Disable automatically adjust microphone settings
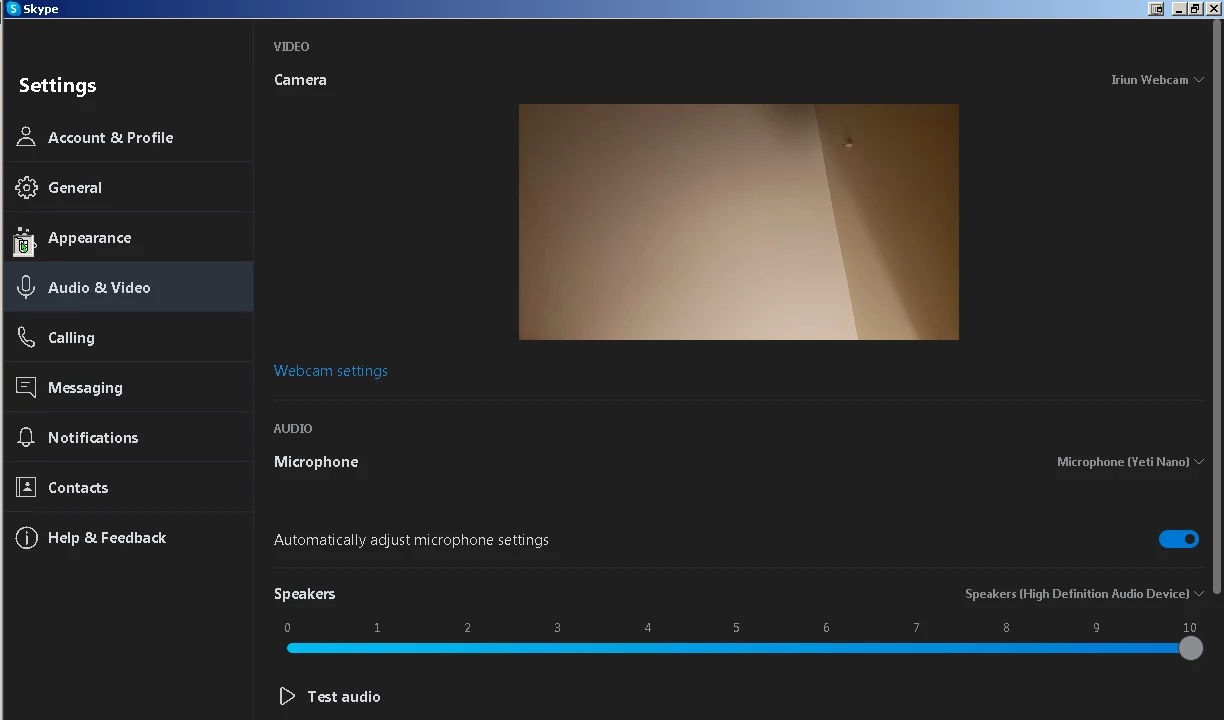1224x720 pixels. (1178, 539)
